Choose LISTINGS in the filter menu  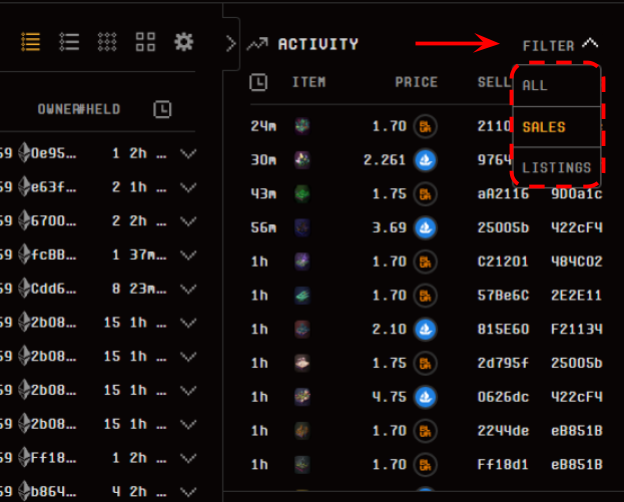coord(557,168)
